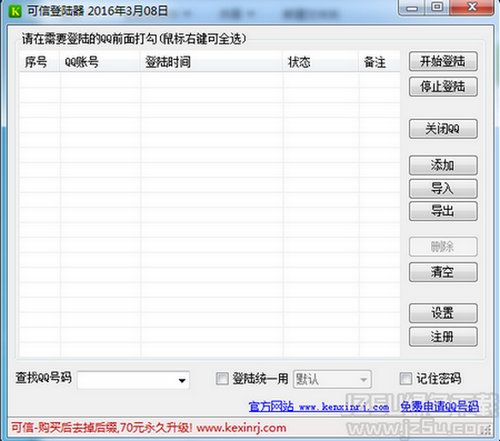Click the red 可信 promo status bar text
Image resolution: width=500 pixels, height=441 pixels.
(x=149, y=428)
